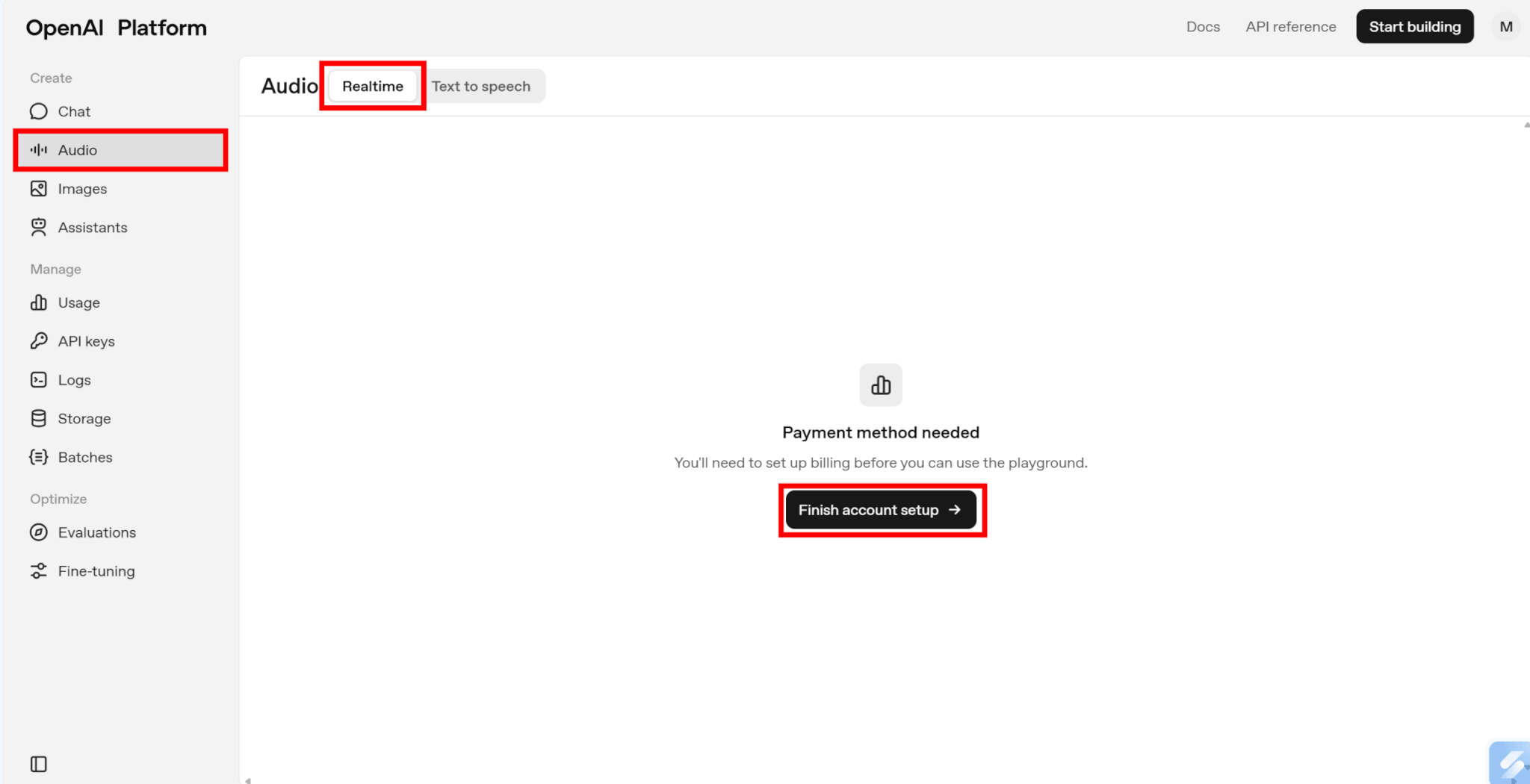Click the Start building button
Screen dimensions: 1530x784
point(1414,27)
